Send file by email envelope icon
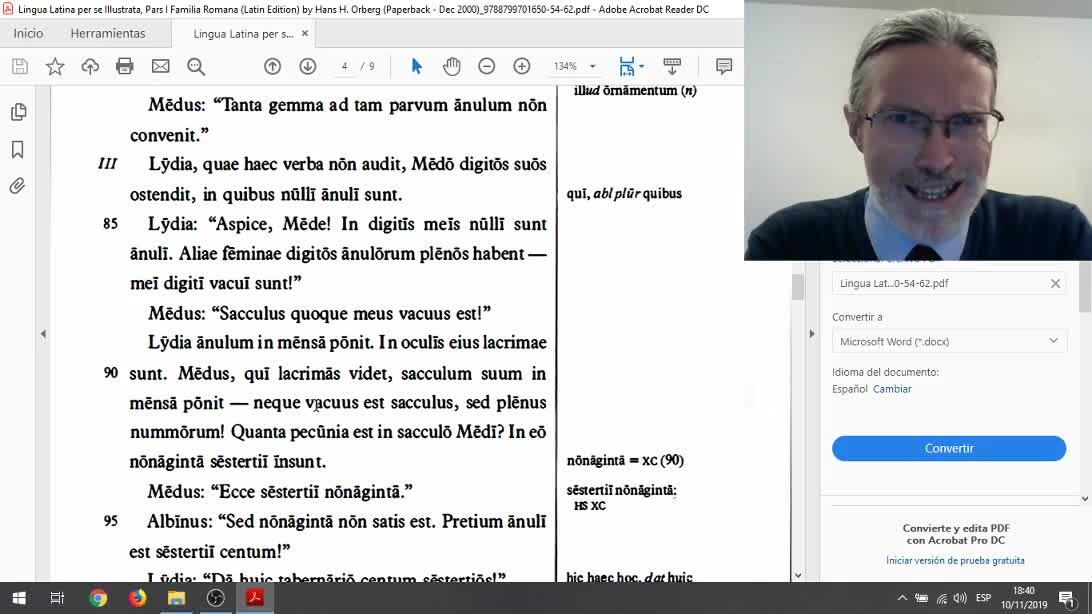This screenshot has width=1092, height=614. [160, 66]
